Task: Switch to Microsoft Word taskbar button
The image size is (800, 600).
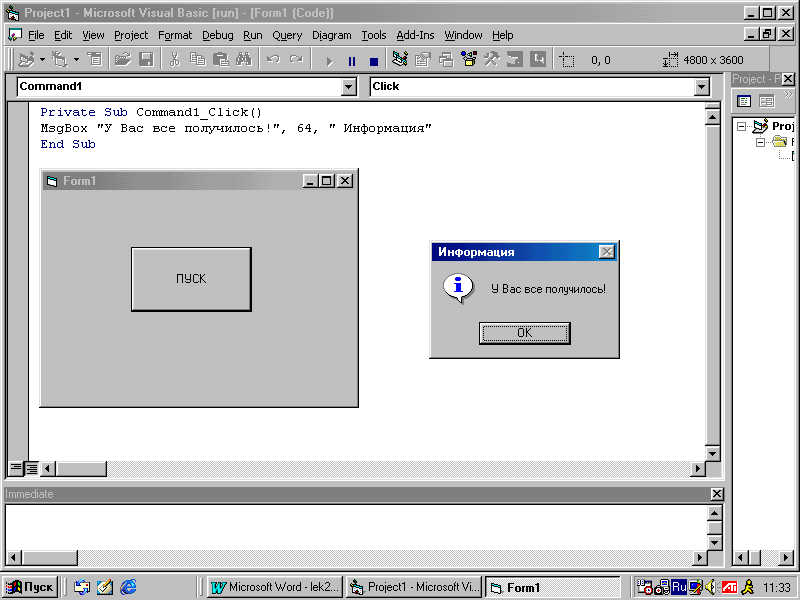Action: tap(275, 587)
